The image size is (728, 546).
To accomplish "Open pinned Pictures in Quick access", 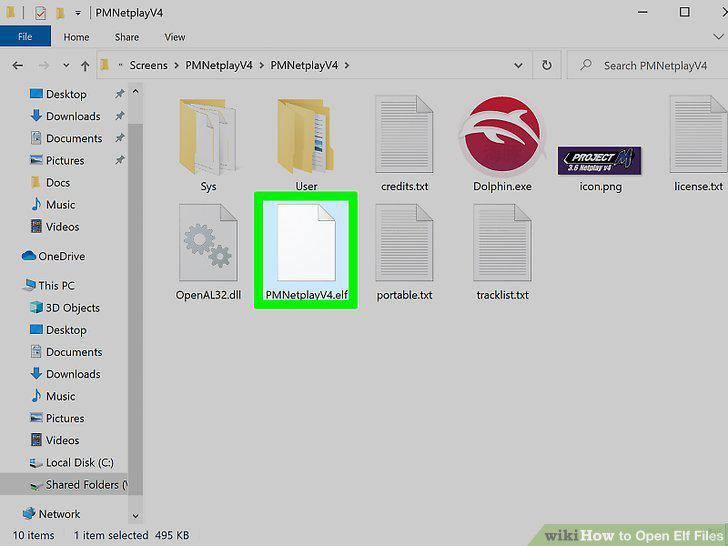I will [x=65, y=161].
